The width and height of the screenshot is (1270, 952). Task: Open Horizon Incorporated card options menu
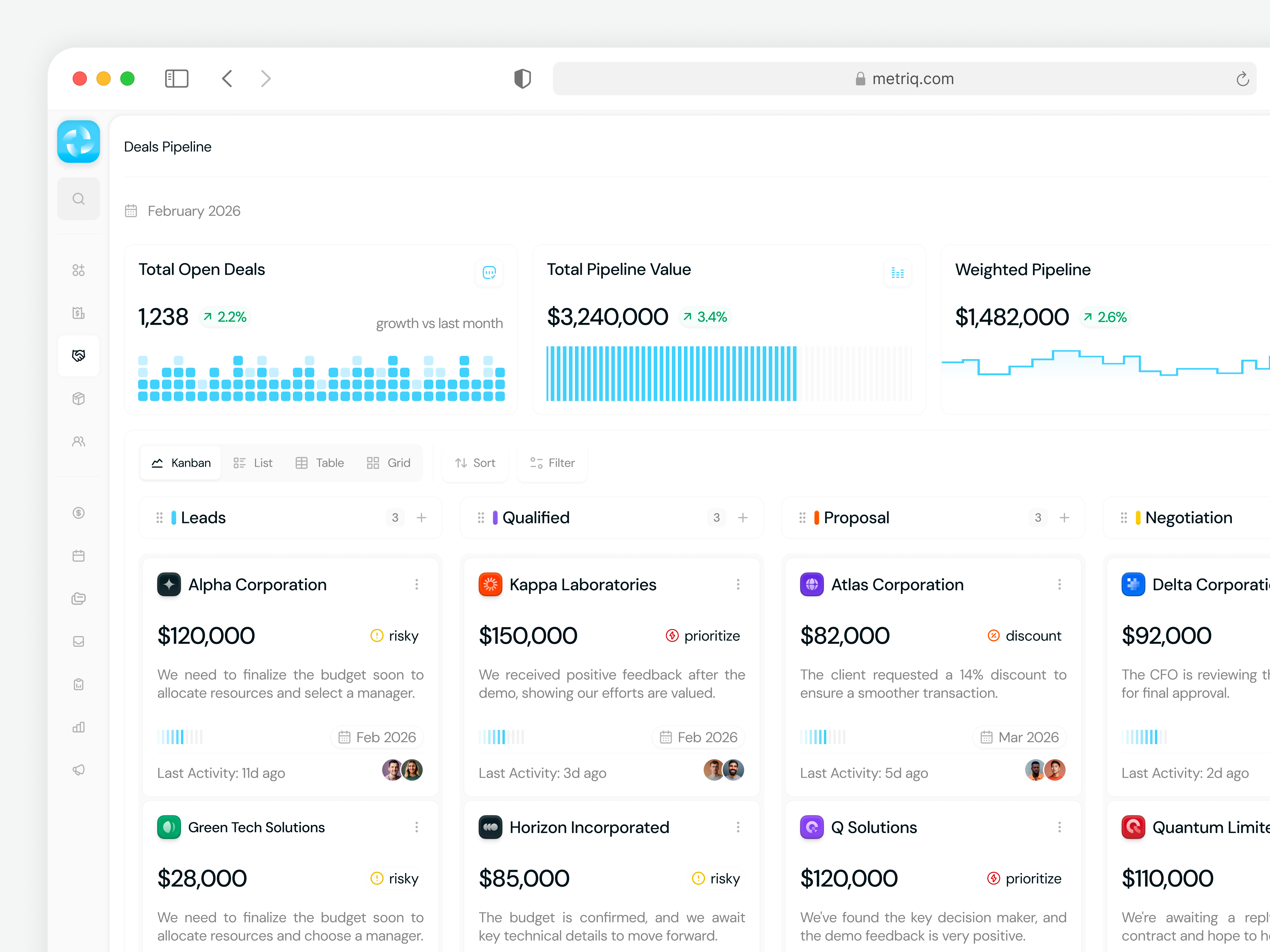[x=738, y=827]
